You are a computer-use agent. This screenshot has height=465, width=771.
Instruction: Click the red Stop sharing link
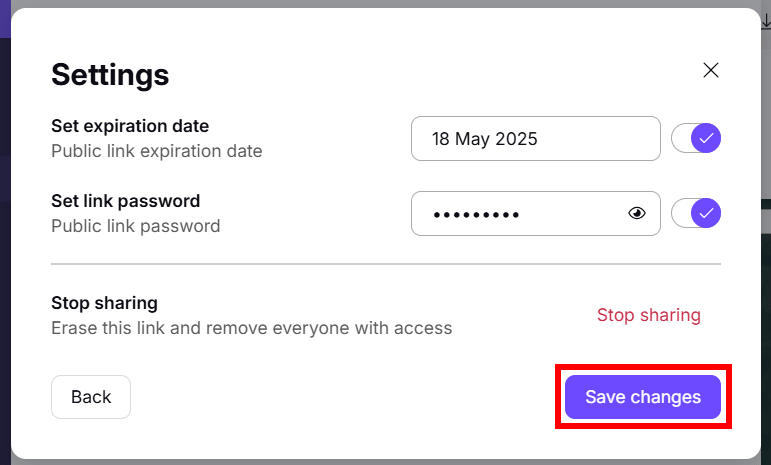pos(649,315)
